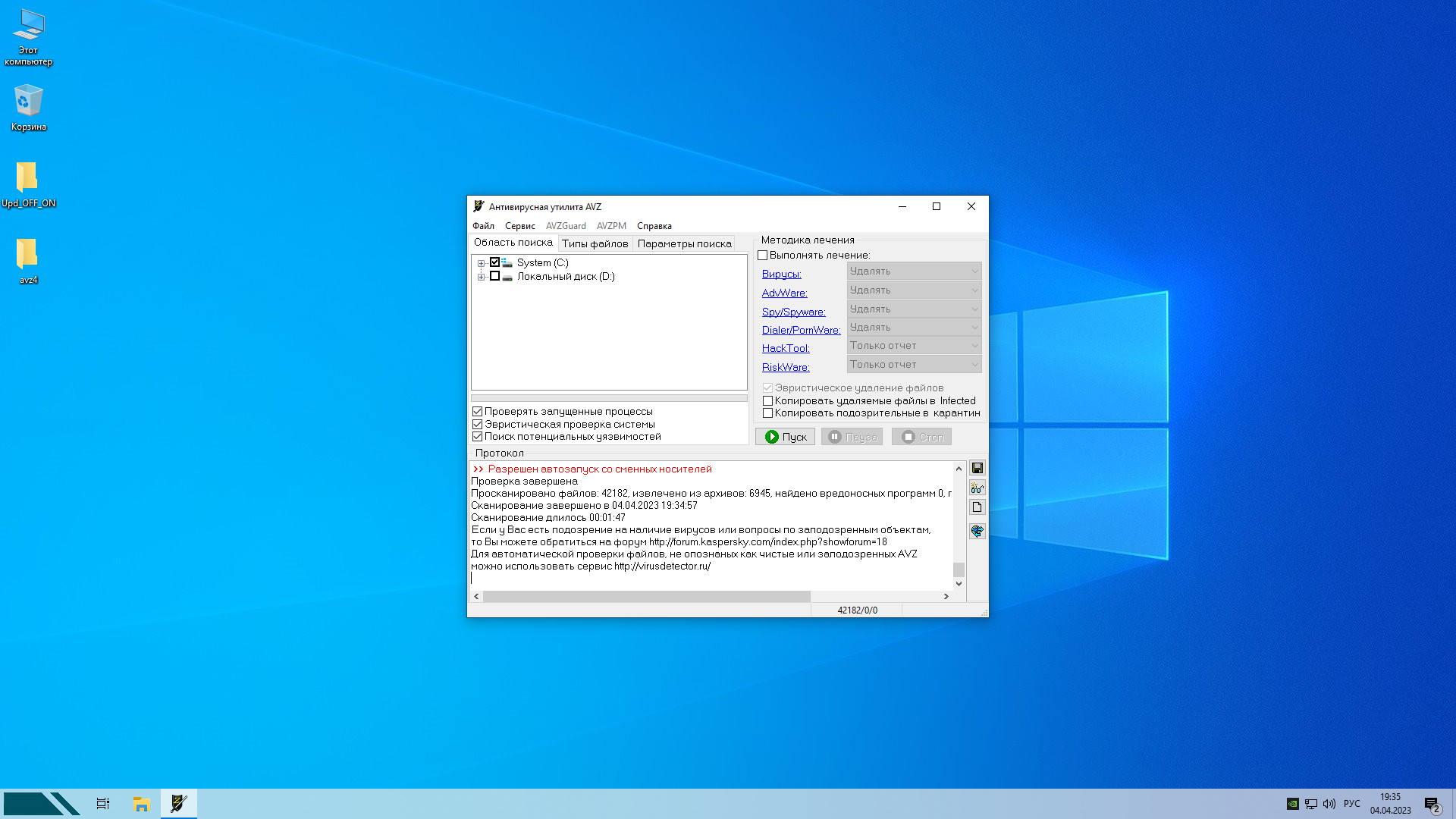
Task: Click the globe with arrows icon
Action: pos(977,531)
